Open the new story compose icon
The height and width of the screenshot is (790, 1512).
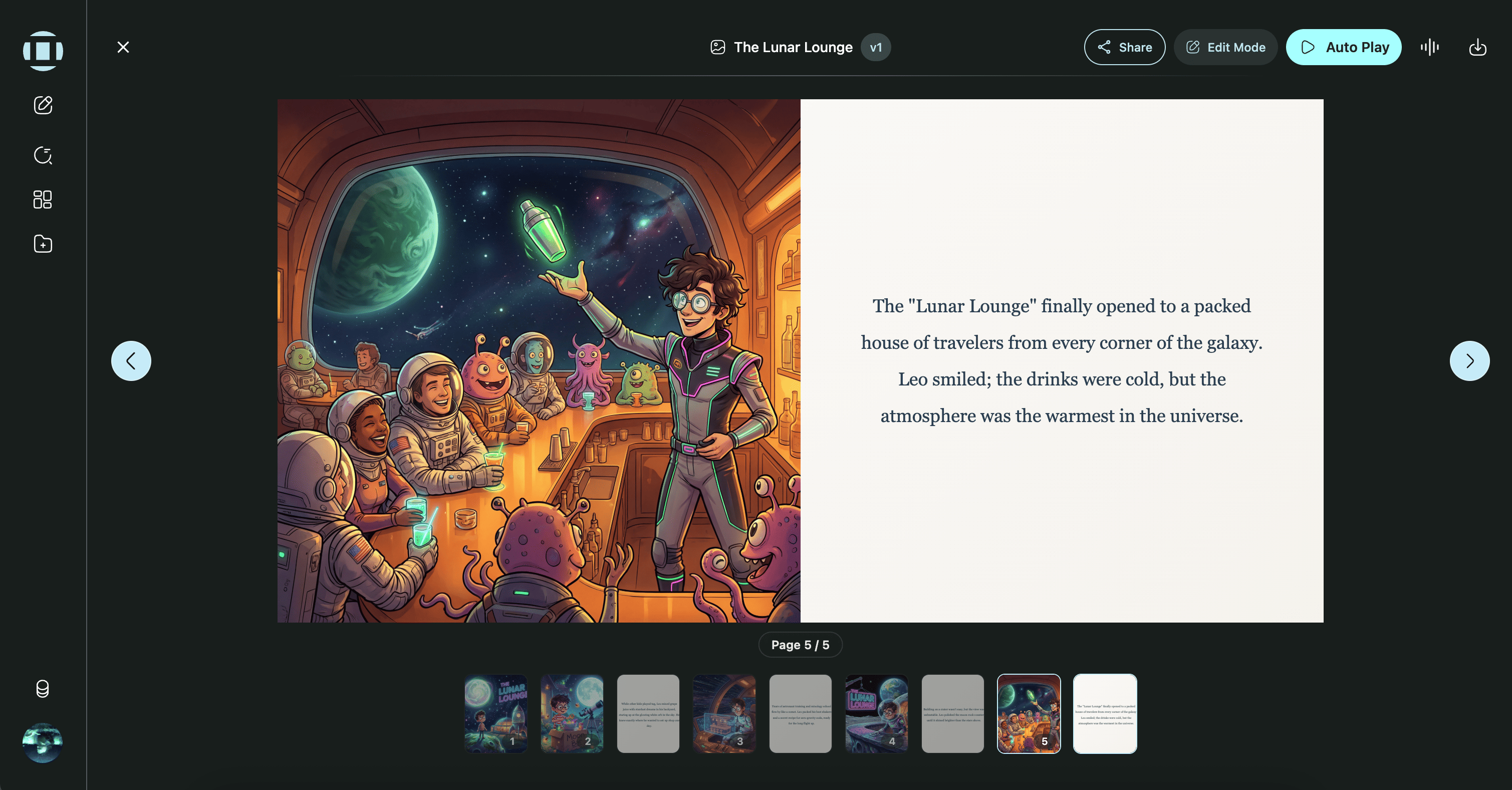(43, 105)
